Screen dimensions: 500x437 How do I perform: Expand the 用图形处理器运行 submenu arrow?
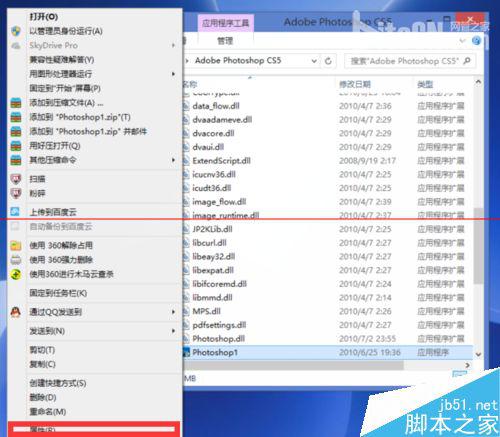click(173, 74)
